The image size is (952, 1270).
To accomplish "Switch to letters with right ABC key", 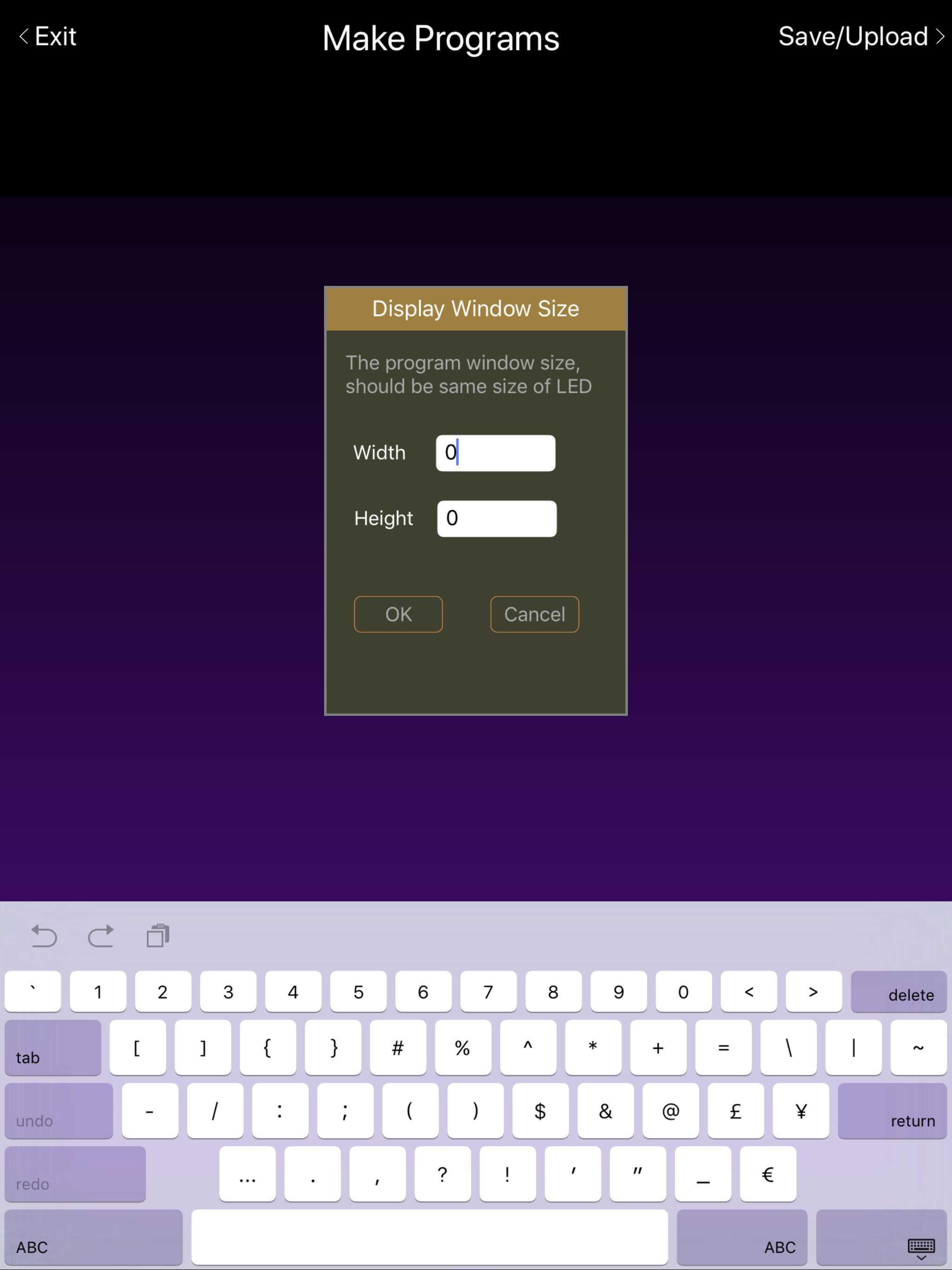I will (742, 1237).
